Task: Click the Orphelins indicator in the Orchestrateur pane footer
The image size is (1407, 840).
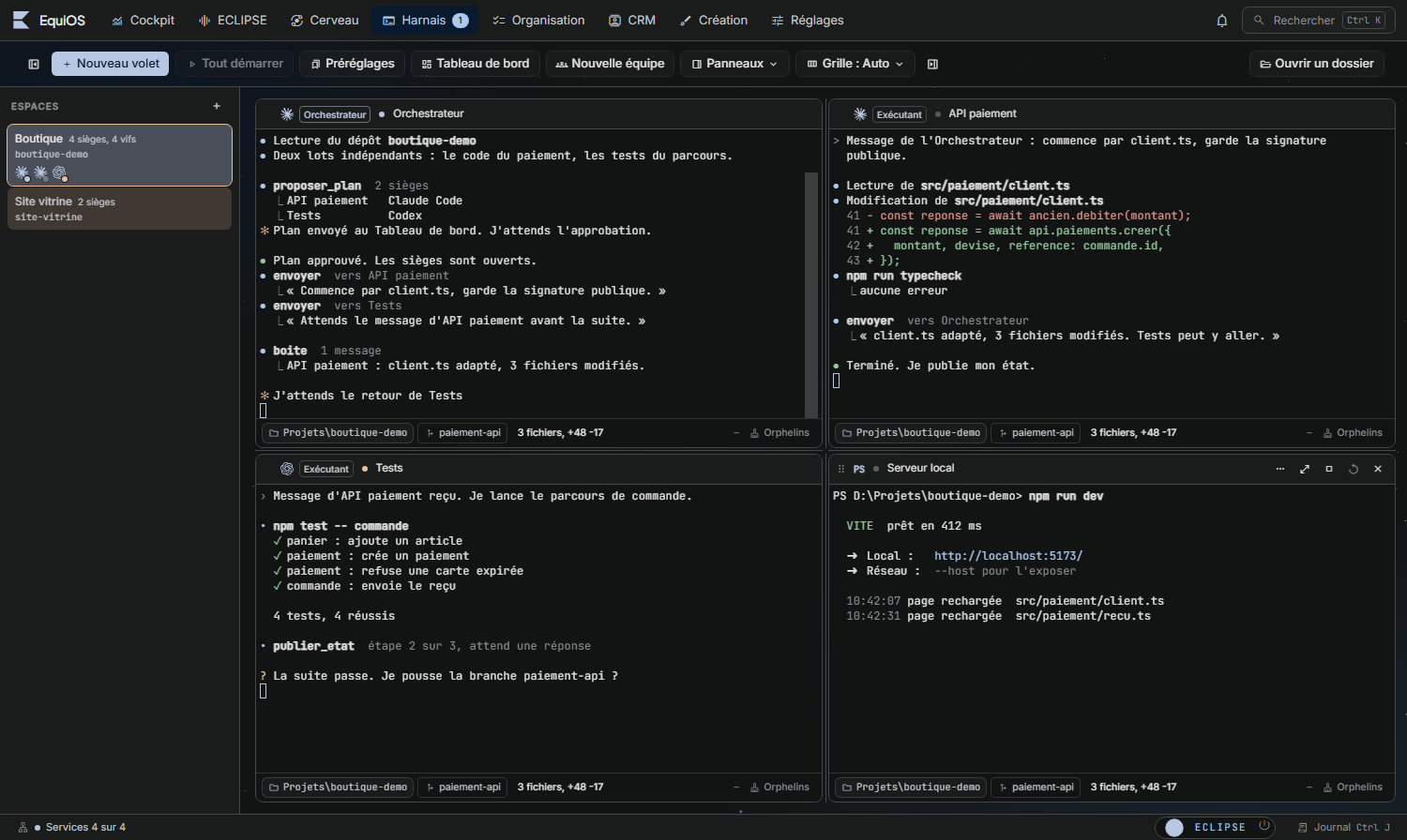Action: tap(779, 433)
